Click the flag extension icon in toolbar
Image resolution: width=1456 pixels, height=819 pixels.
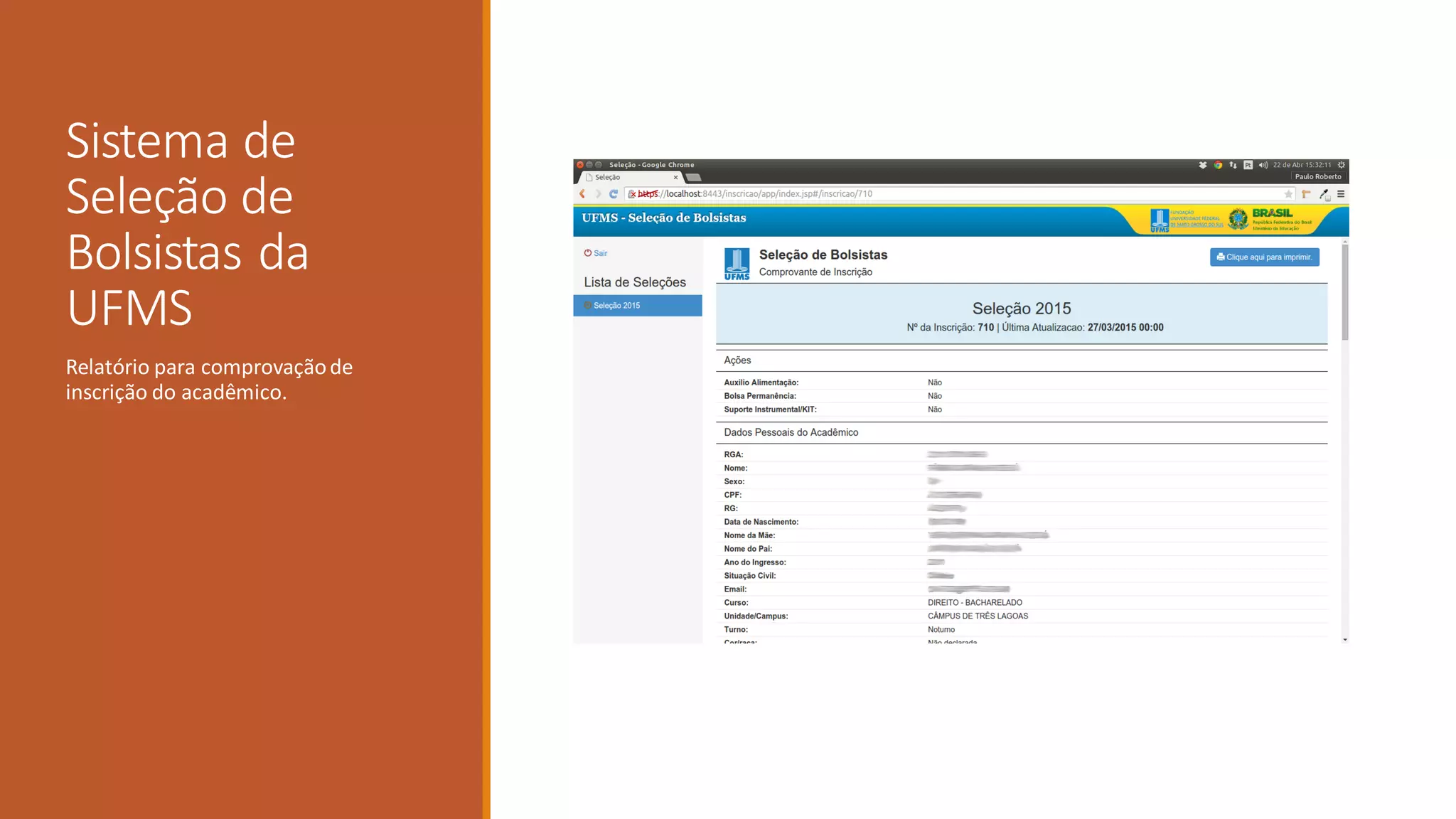coord(1306,194)
